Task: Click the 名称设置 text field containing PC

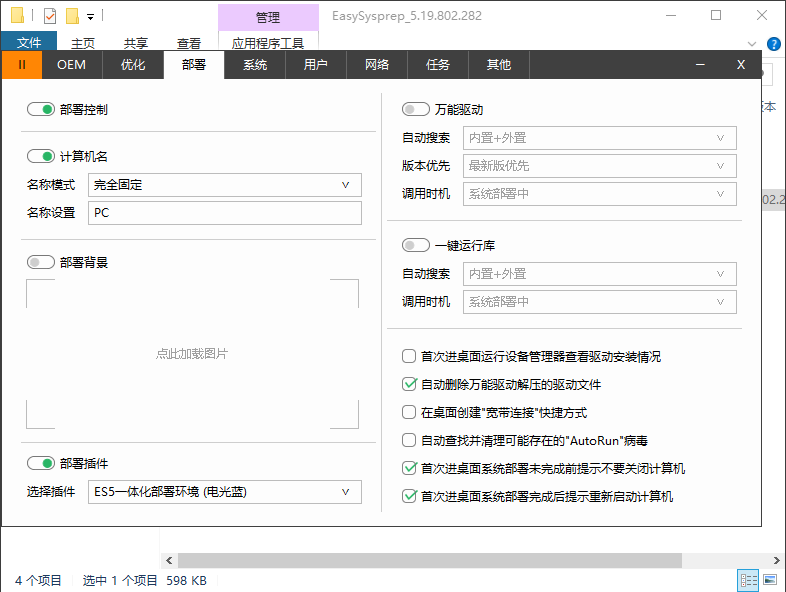Action: [x=225, y=213]
